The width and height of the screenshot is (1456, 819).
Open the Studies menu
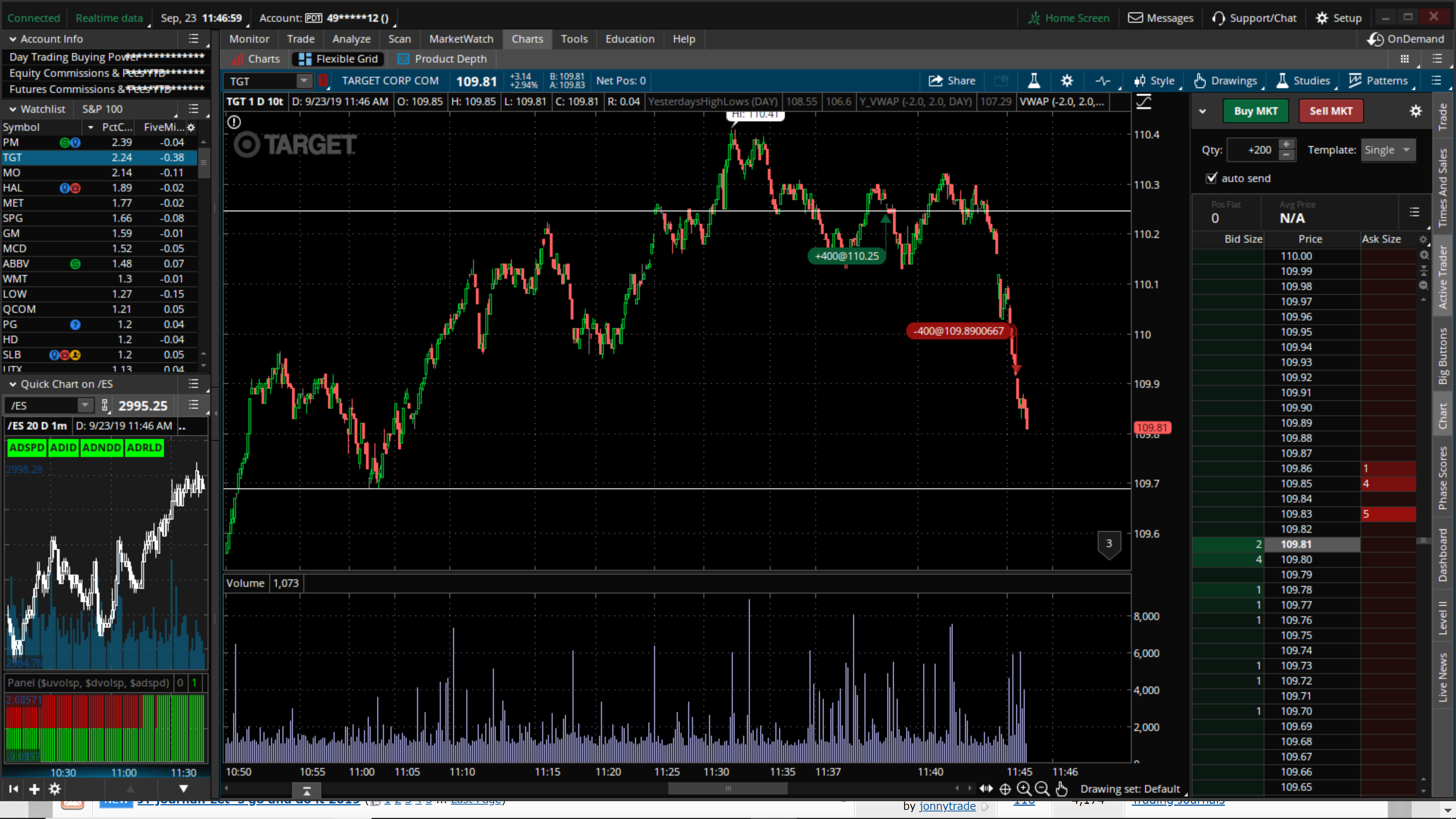coord(1303,81)
